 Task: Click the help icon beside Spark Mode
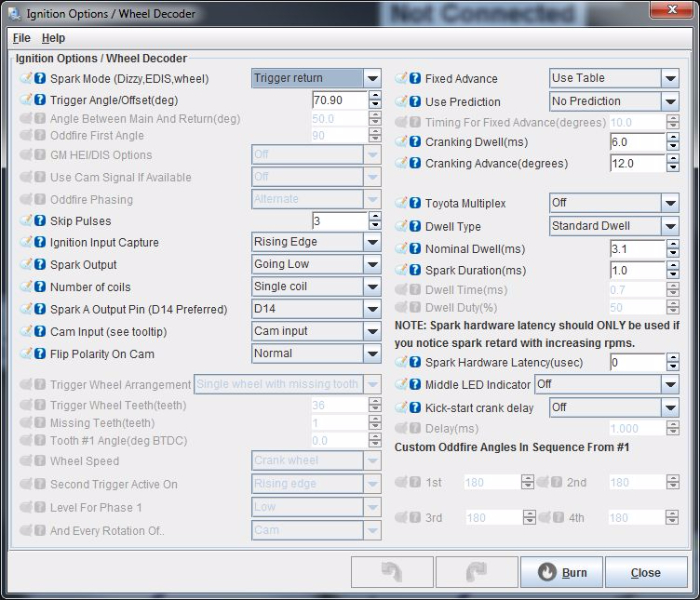tap(40, 78)
